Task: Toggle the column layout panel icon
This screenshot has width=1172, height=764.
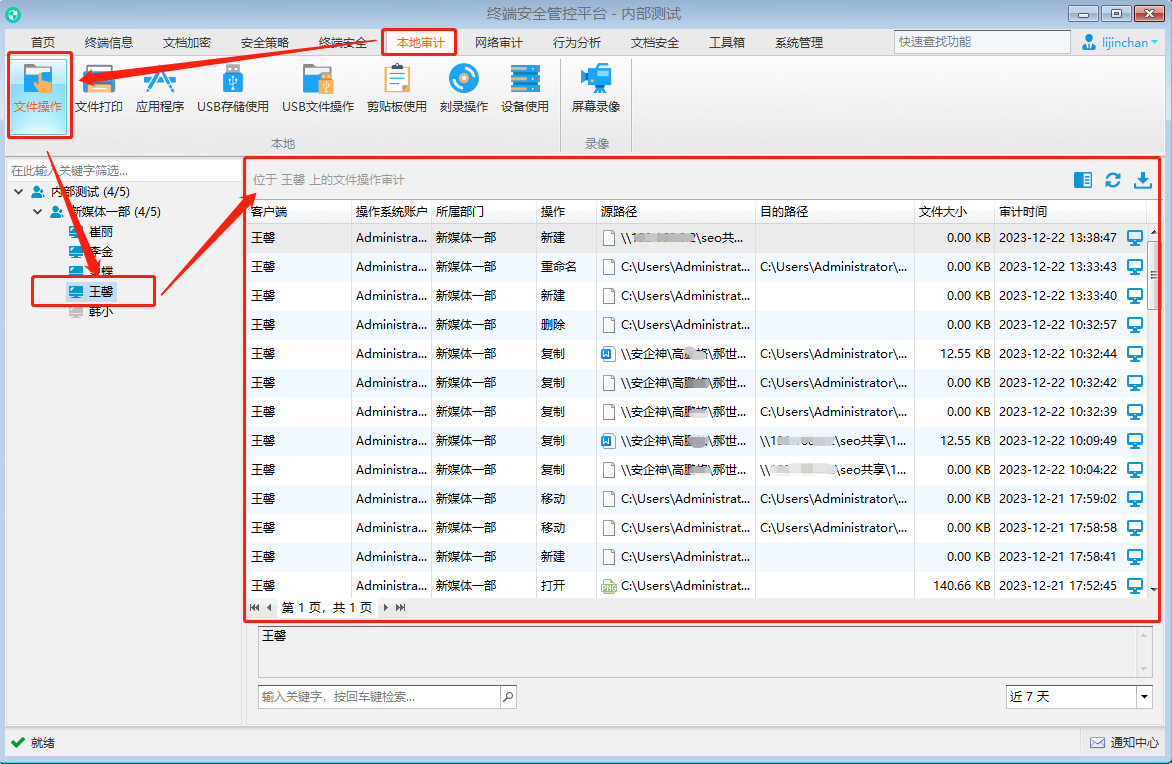Action: coord(1082,180)
